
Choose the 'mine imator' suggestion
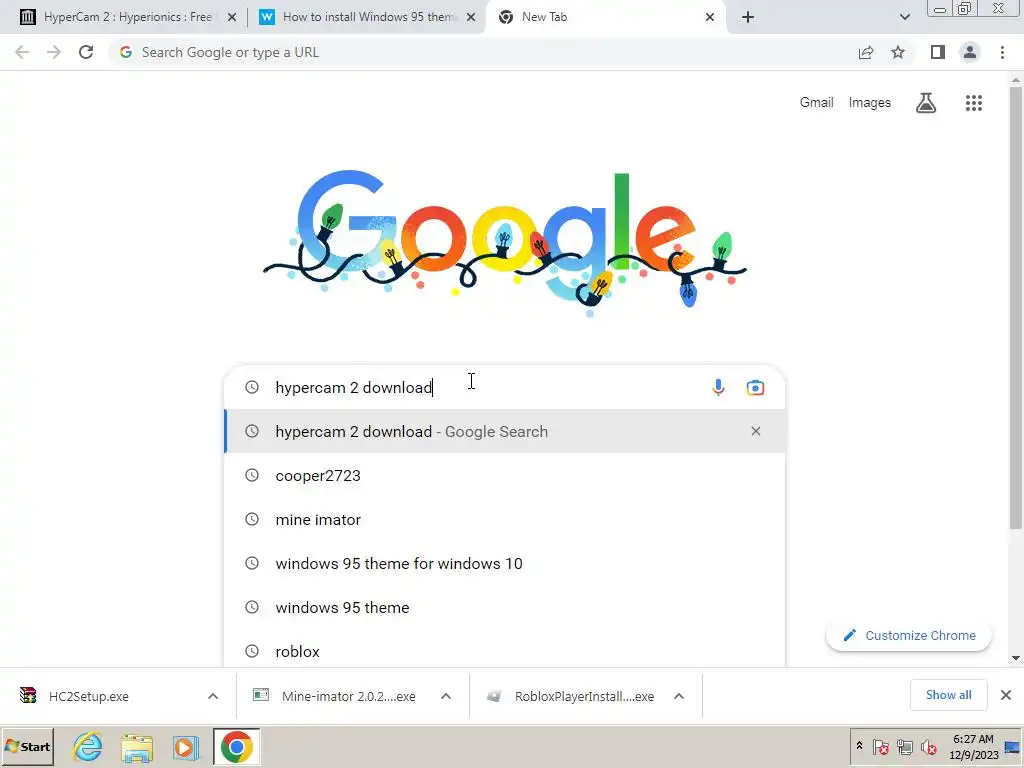504,519
